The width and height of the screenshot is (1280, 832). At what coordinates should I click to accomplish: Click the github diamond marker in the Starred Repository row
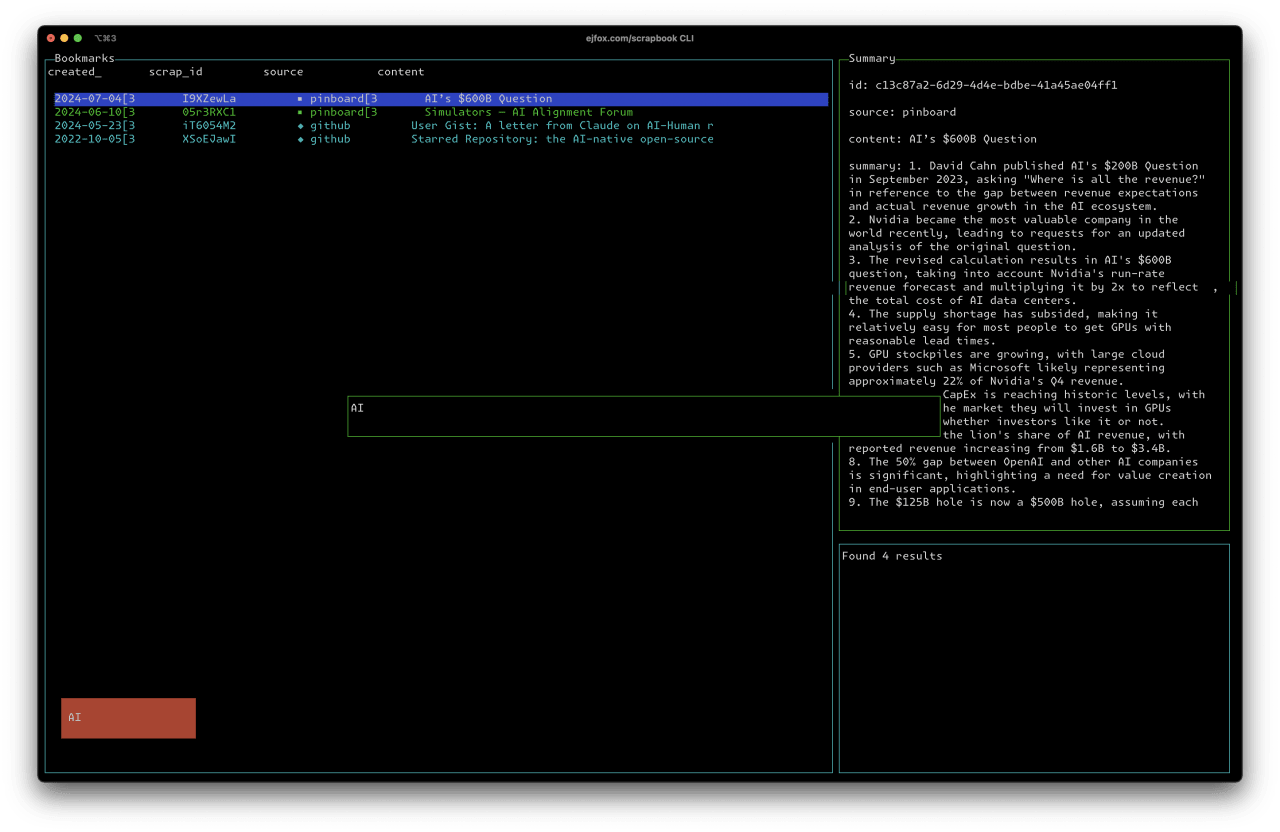300,140
